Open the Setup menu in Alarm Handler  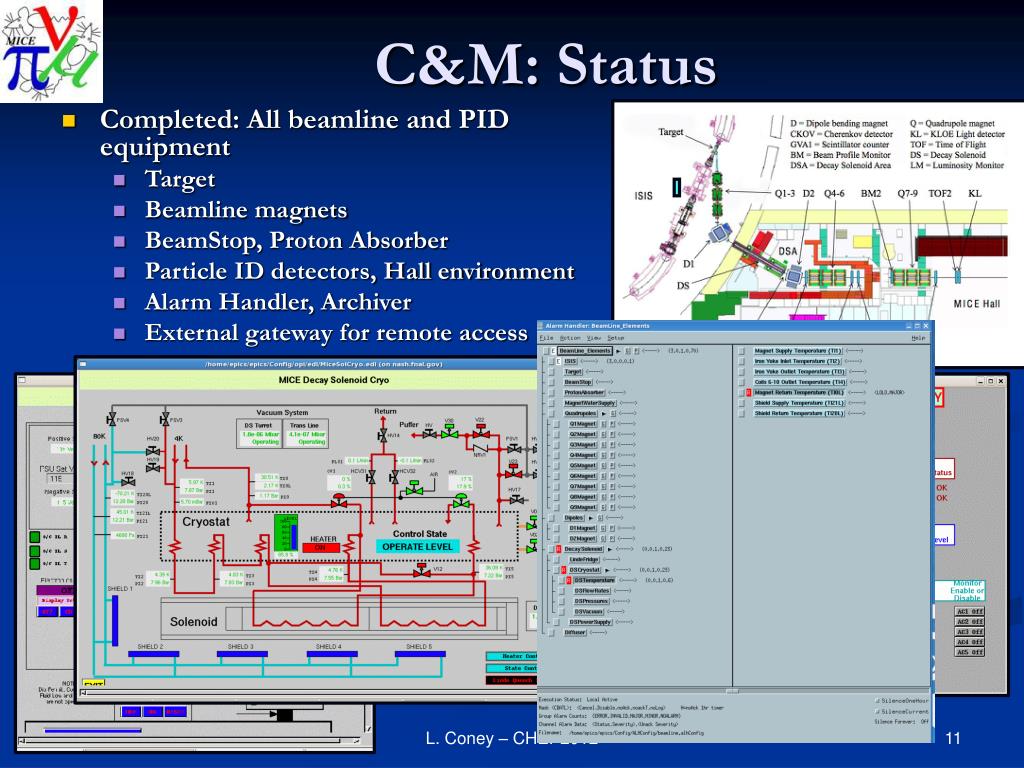coord(616,338)
